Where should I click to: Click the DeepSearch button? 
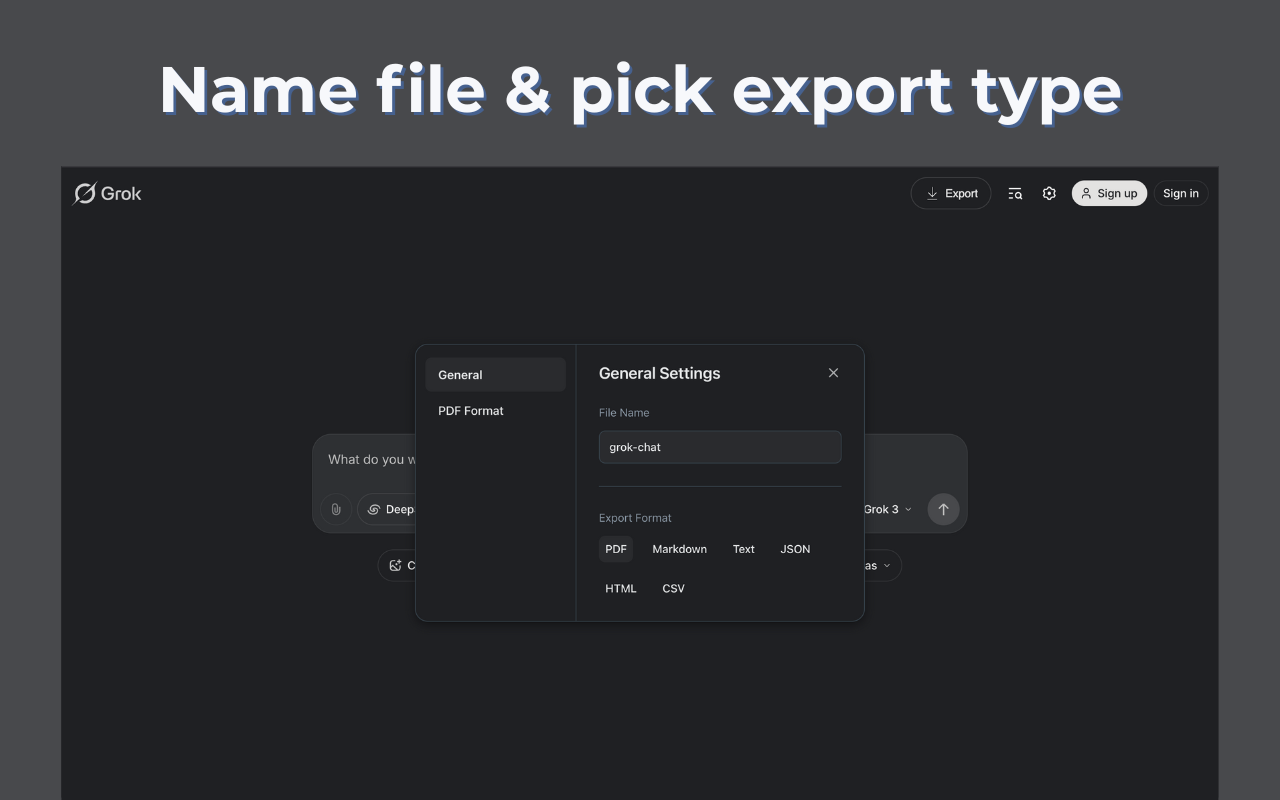tap(387, 509)
